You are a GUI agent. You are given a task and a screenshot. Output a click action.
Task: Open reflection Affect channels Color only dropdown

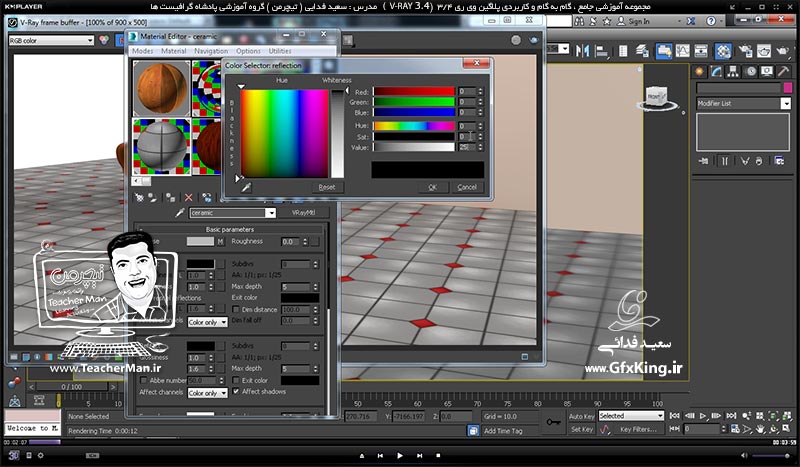coord(207,323)
